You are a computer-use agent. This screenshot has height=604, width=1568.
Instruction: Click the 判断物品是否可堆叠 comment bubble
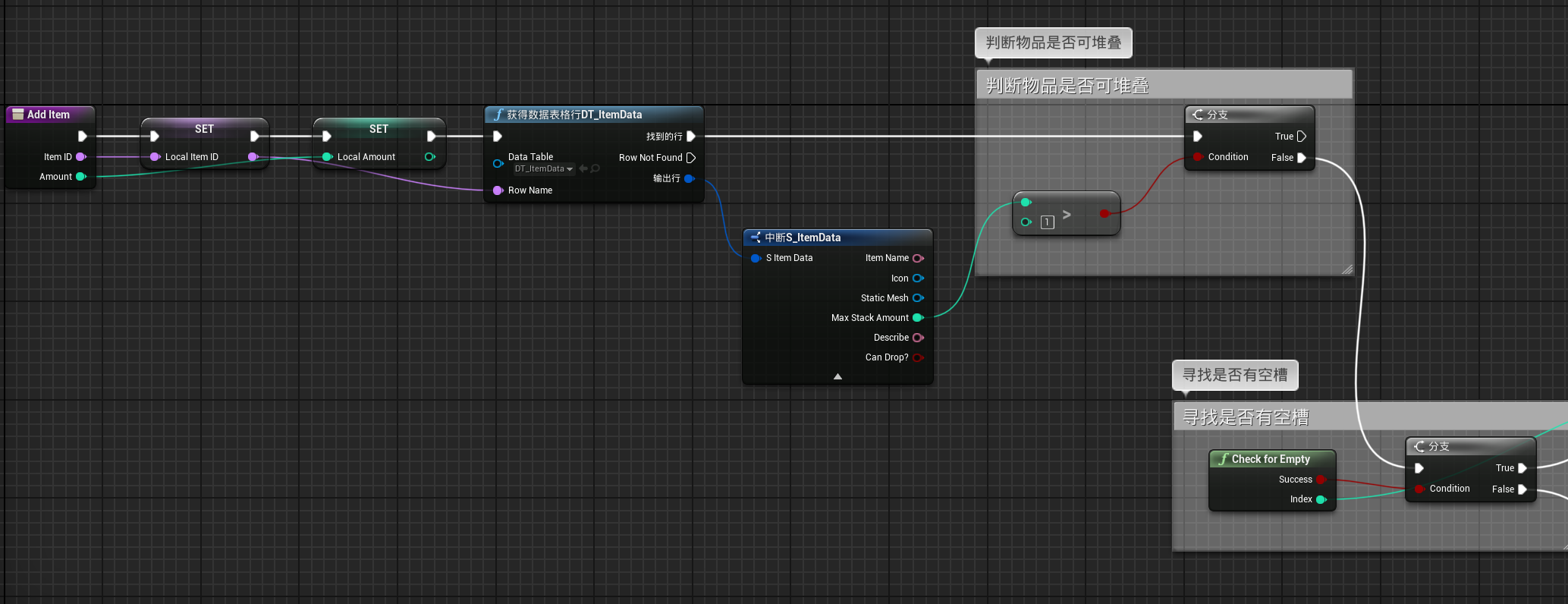[1053, 43]
